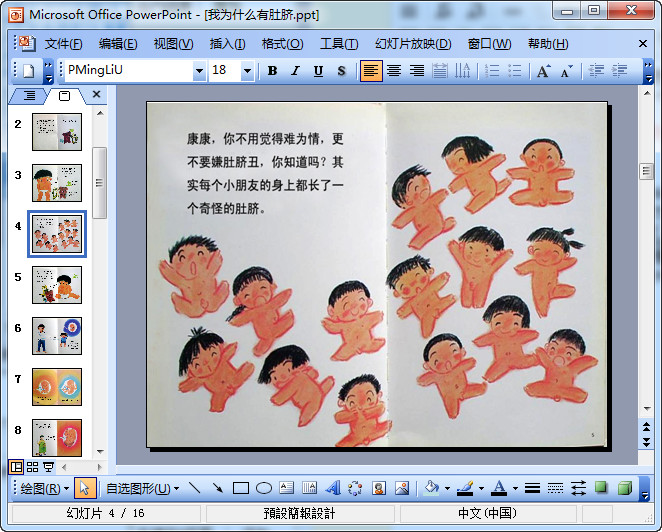Toggle Align Left alignment

[371, 71]
